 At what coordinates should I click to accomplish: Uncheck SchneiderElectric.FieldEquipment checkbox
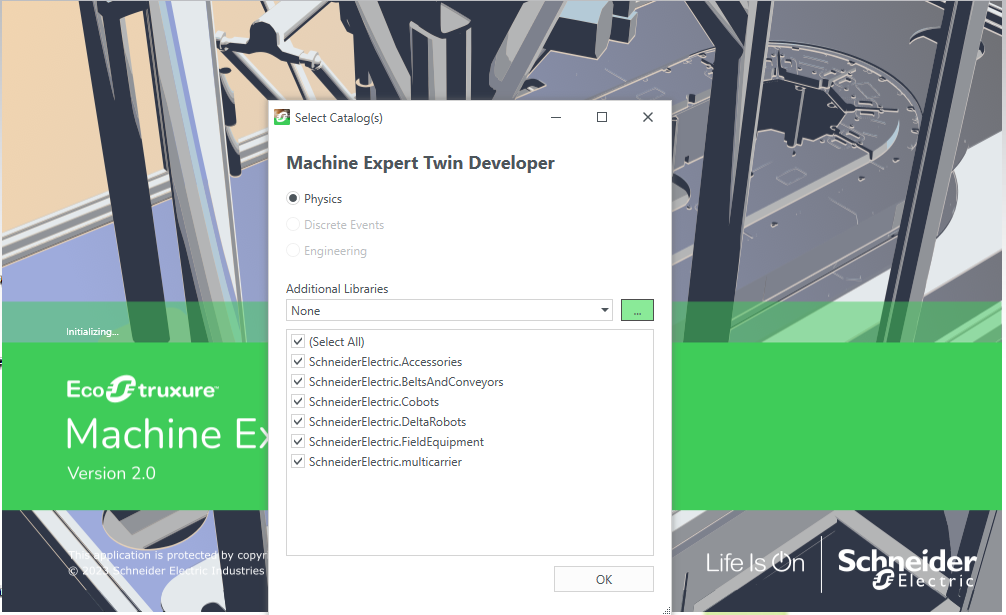(x=298, y=441)
